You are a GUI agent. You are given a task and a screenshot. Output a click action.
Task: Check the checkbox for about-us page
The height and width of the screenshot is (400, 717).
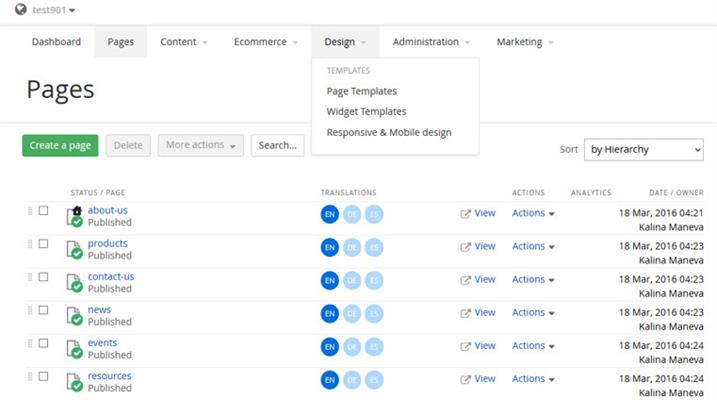tap(43, 211)
